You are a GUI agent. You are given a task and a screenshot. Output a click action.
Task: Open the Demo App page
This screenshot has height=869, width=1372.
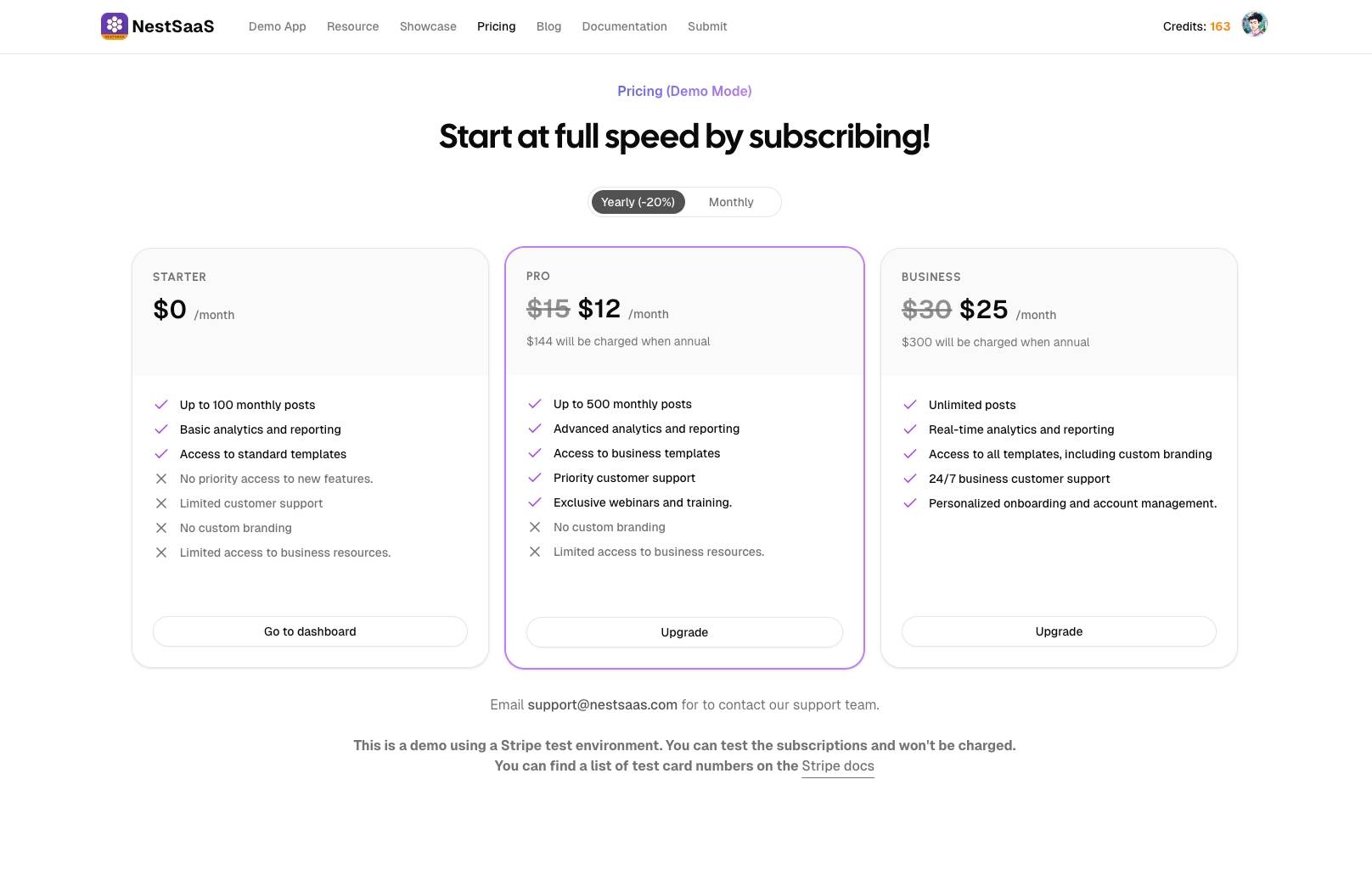pyautogui.click(x=277, y=26)
